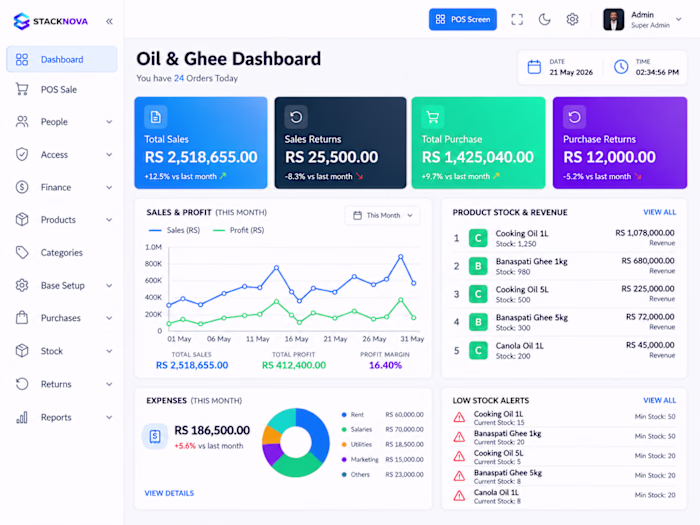Click the POS Sale cart icon
The image size is (700, 525).
click(x=22, y=89)
